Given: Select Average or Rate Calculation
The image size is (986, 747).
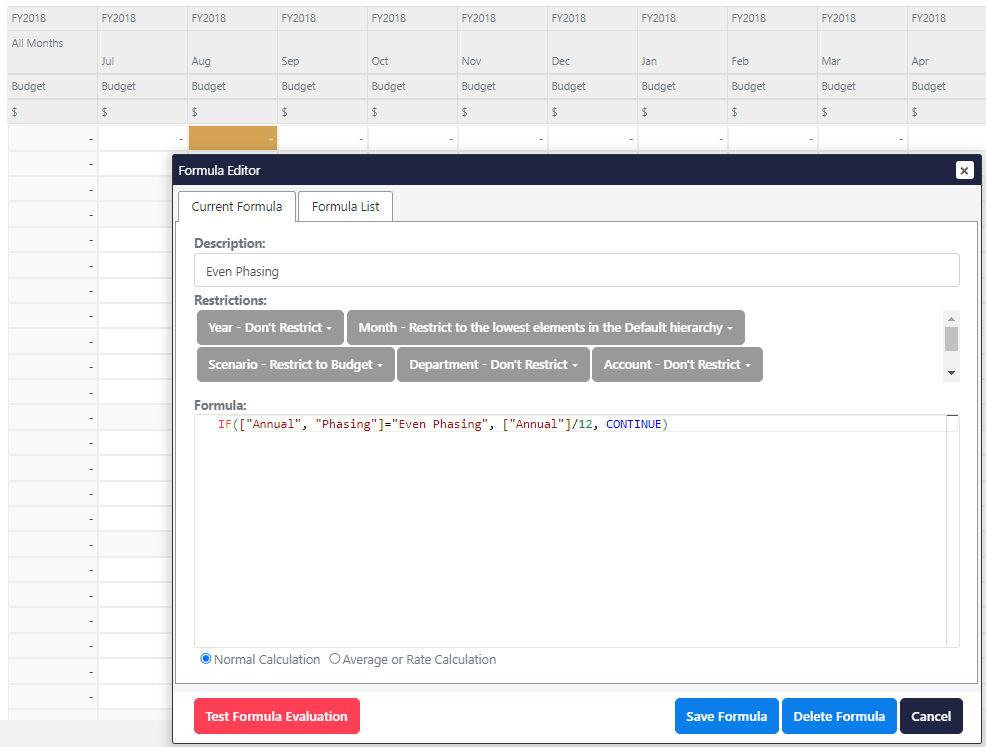Looking at the screenshot, I should pos(335,658).
